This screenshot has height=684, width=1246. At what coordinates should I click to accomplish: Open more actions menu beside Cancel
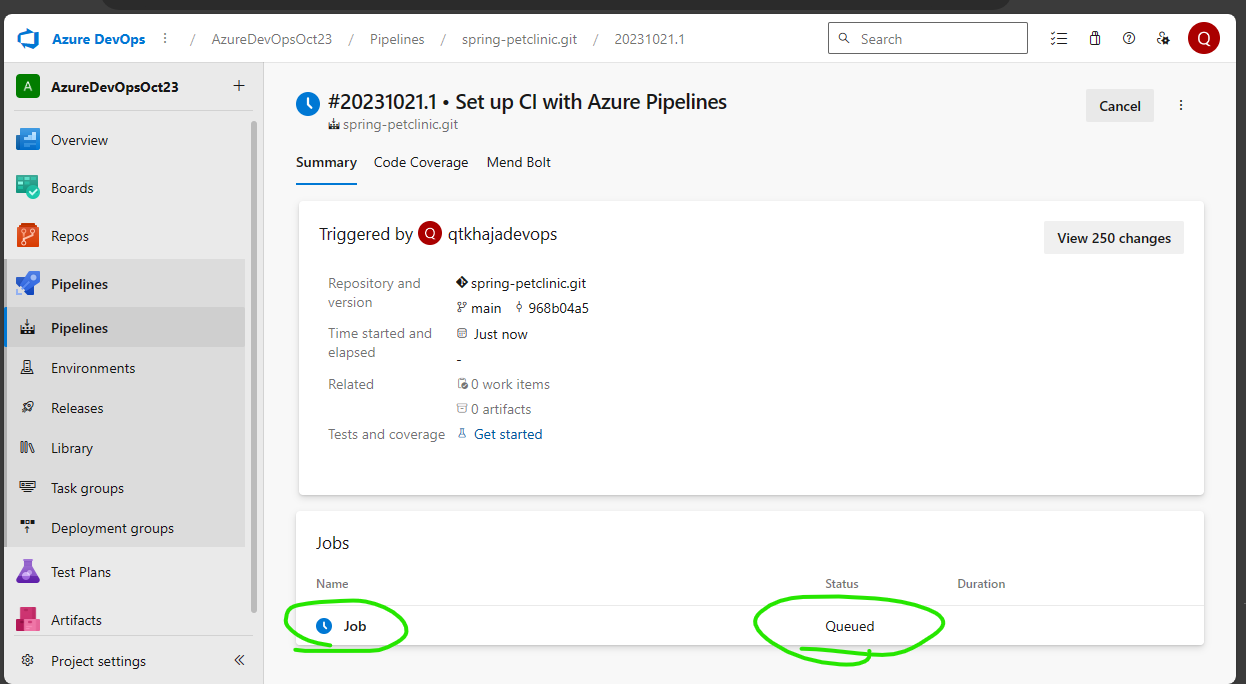1181,105
